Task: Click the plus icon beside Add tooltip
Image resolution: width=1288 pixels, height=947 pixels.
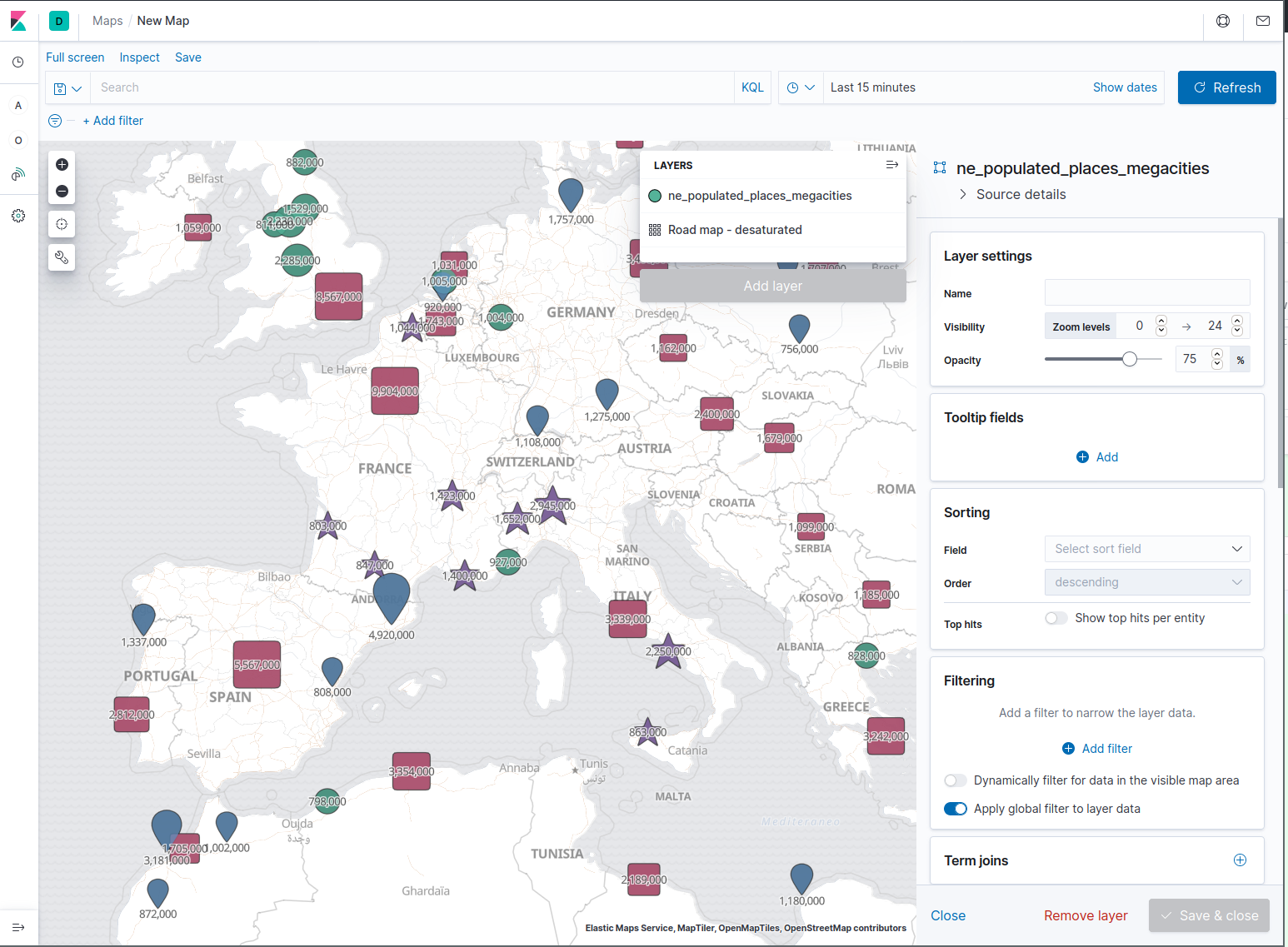Action: click(1082, 457)
